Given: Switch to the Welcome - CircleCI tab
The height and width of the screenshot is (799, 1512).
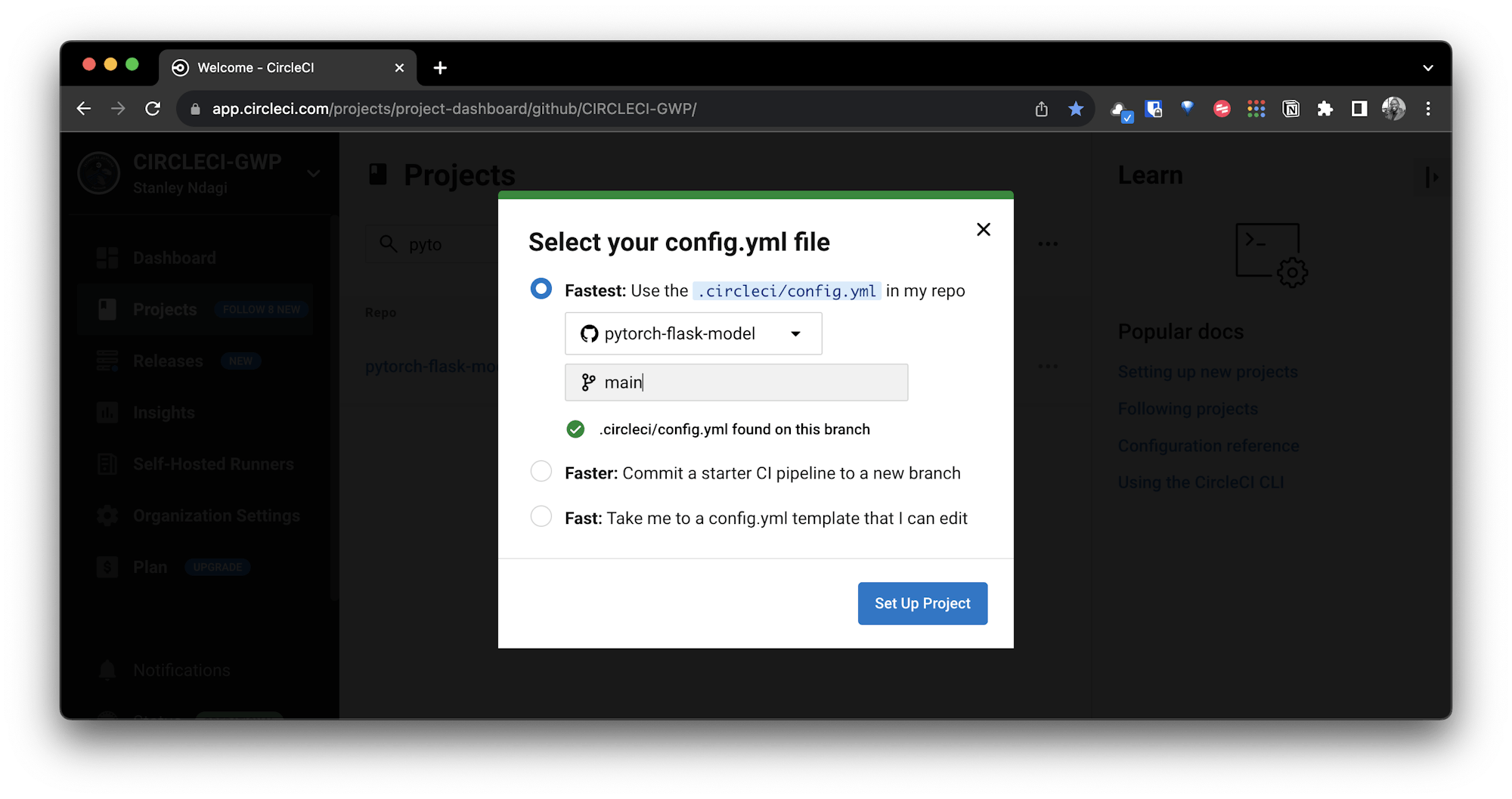Looking at the screenshot, I should (x=256, y=67).
